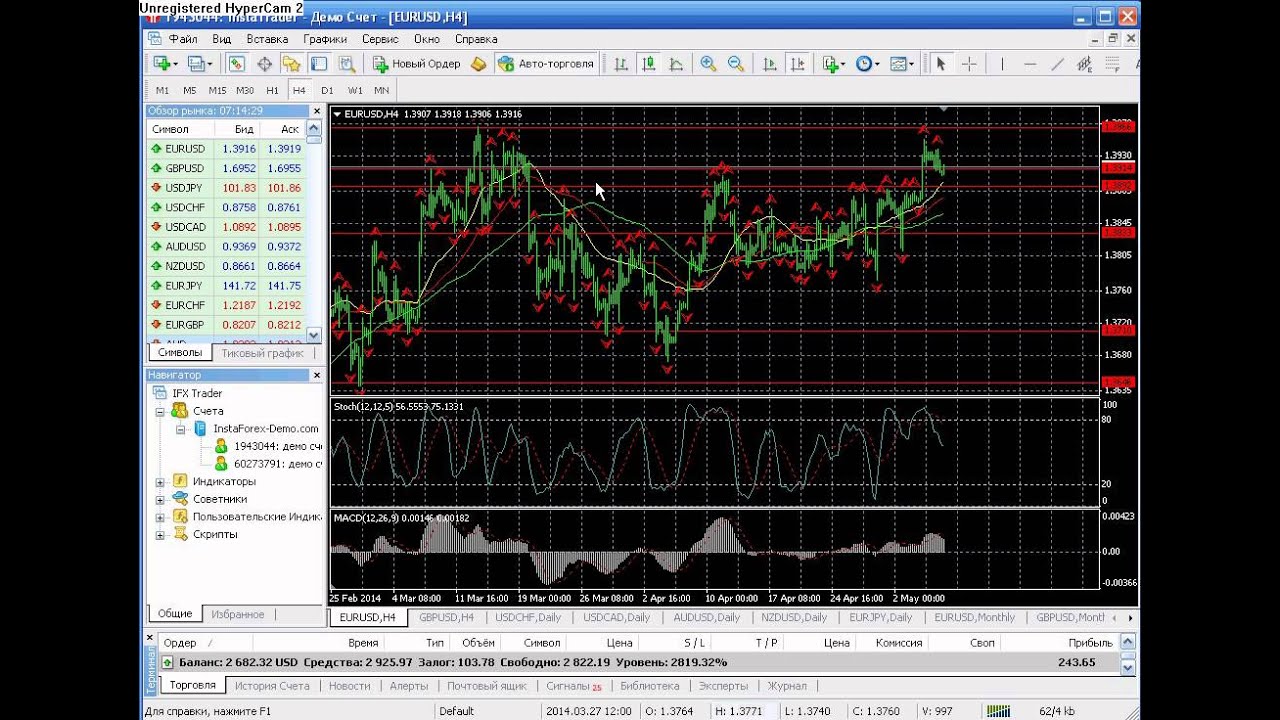Viewport: 1280px width, 720px height.
Task: Toggle the Navigator star-folder icon
Action: tap(291, 63)
